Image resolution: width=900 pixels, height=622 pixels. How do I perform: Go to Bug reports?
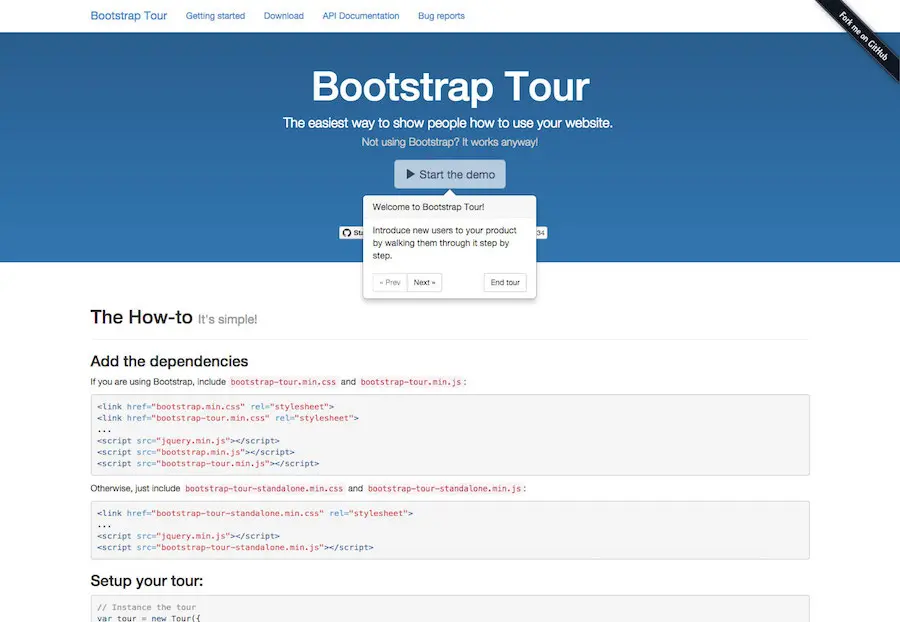click(x=441, y=15)
